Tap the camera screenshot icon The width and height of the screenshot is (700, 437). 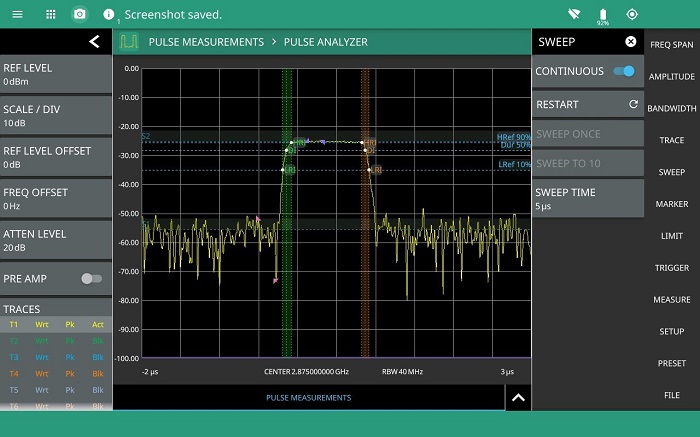coord(79,14)
